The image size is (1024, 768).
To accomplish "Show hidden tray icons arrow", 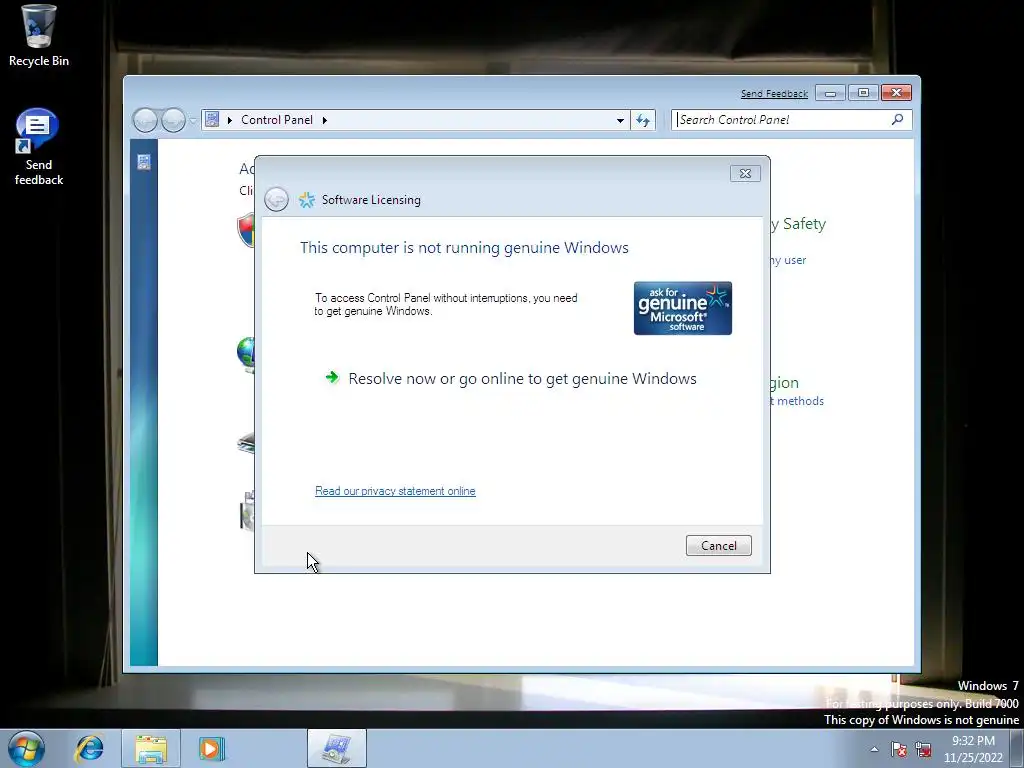I will [x=874, y=749].
